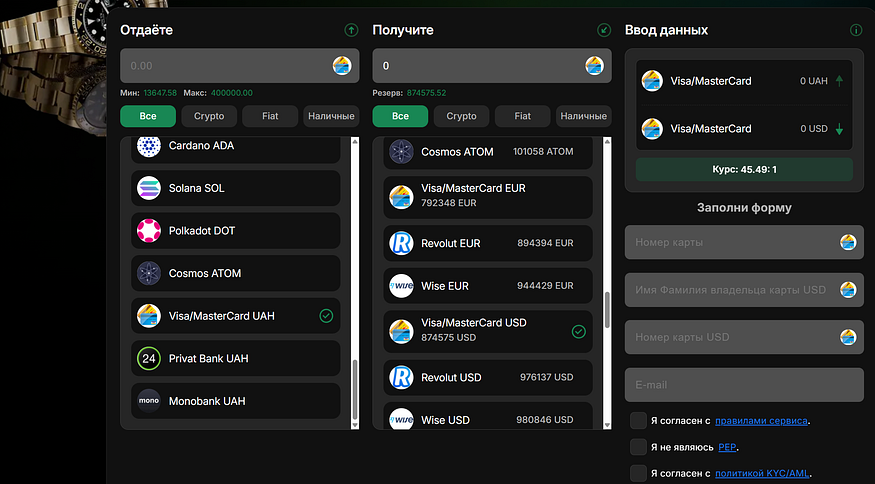Focus Имя Фамилия владельца карты USD field
This screenshot has height=484, width=875.
[x=744, y=290]
